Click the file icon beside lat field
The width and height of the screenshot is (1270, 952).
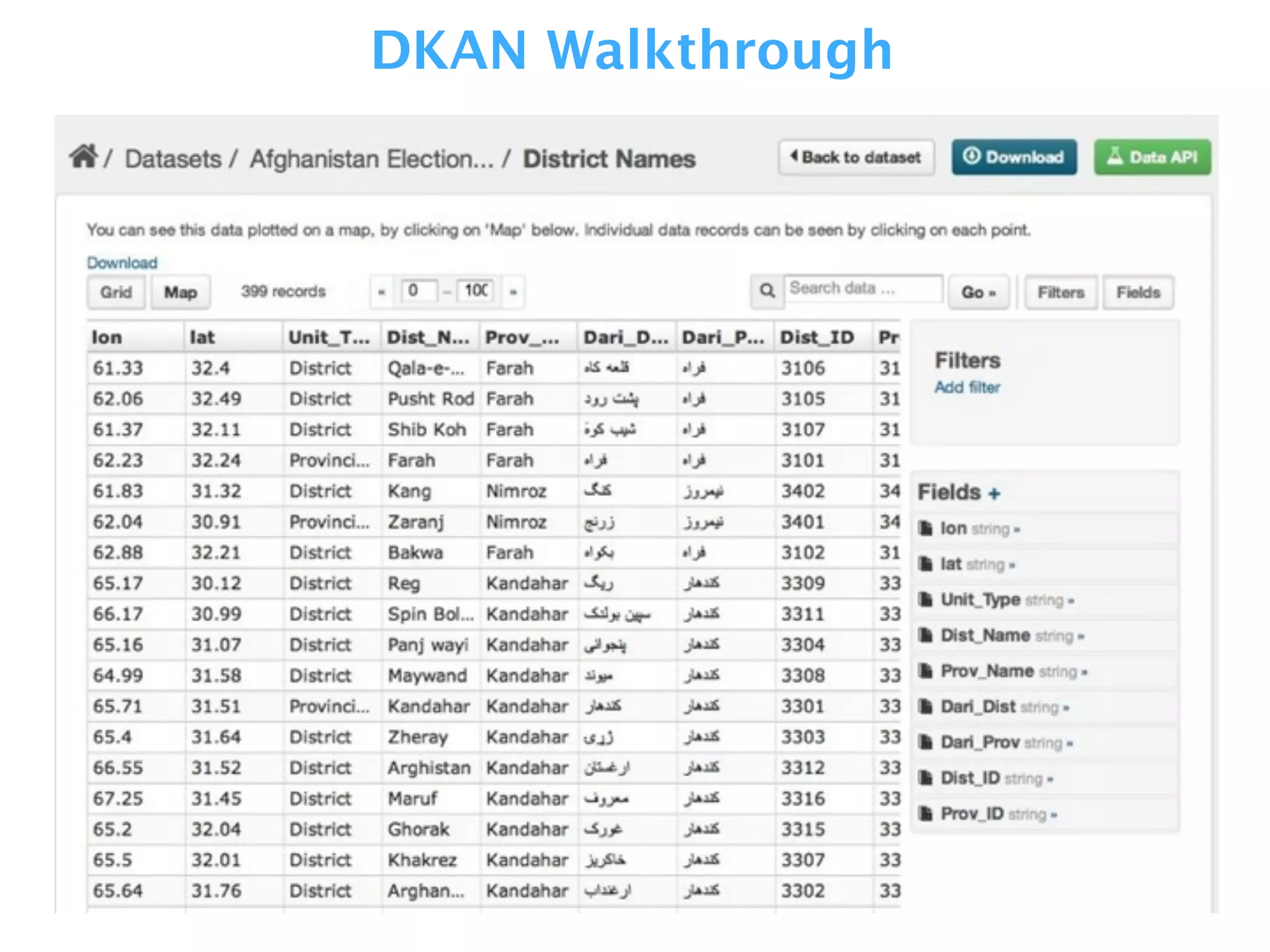tap(925, 564)
